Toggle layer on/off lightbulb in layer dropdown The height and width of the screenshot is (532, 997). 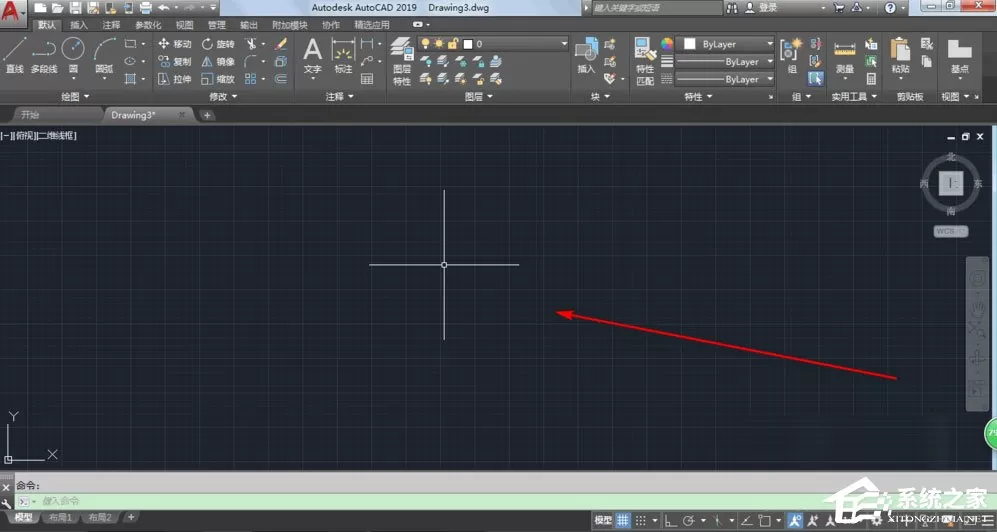425,44
